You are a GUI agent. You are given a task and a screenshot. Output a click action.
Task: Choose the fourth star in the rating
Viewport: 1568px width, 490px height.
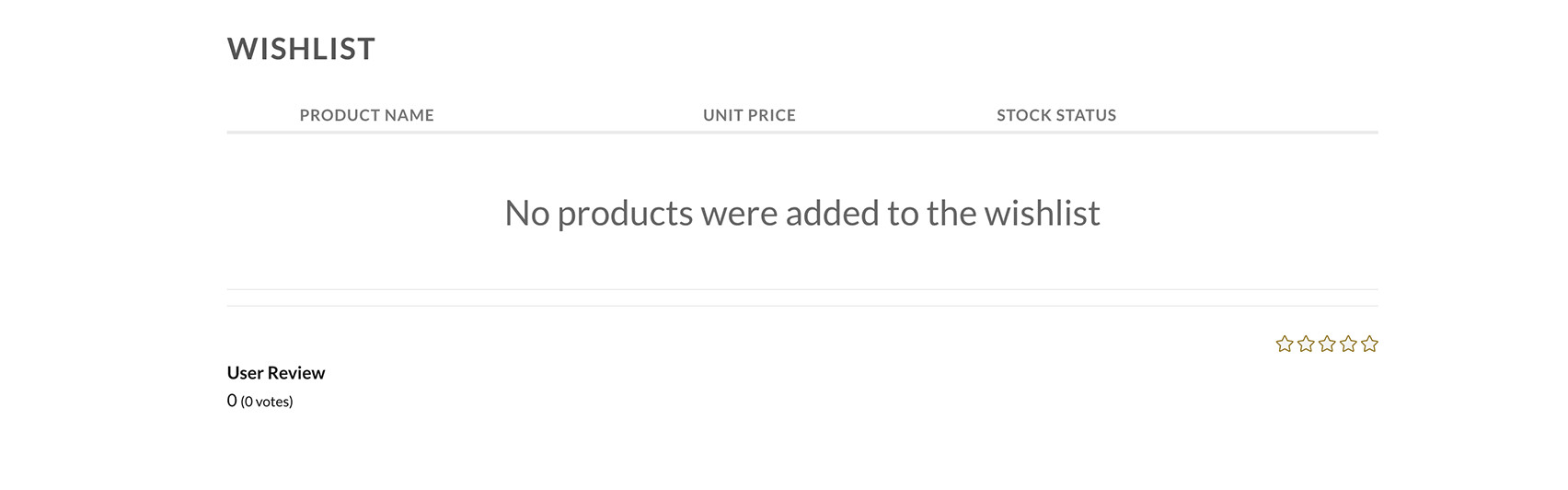(x=1348, y=344)
